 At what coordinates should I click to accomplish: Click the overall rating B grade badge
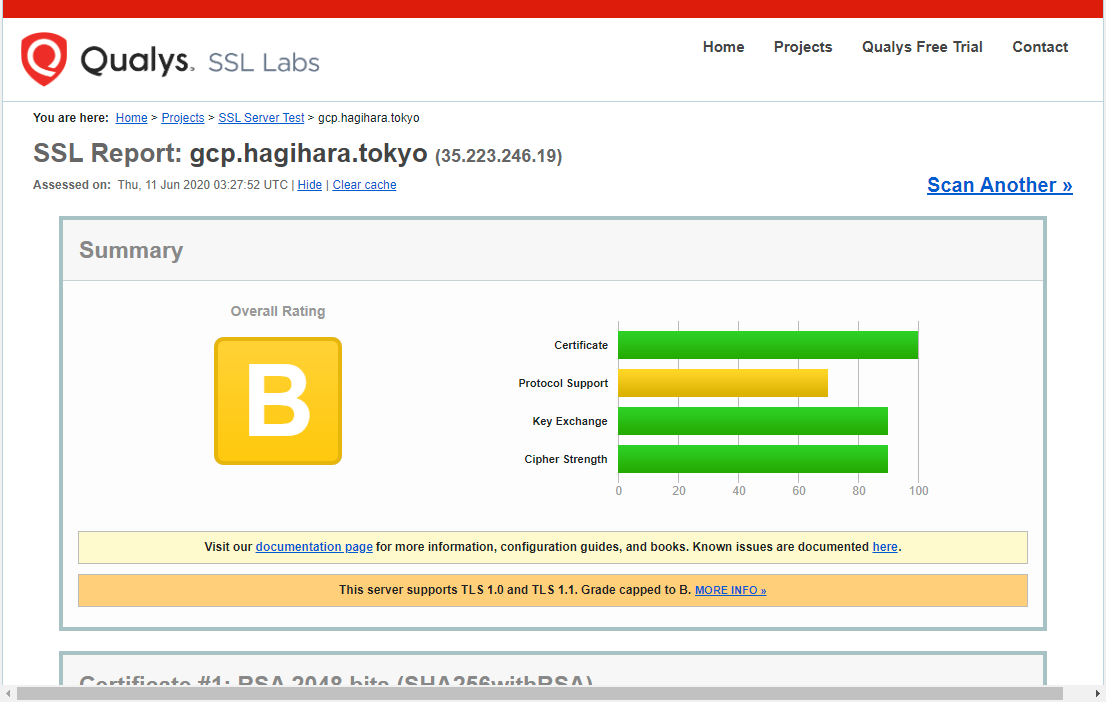click(278, 401)
